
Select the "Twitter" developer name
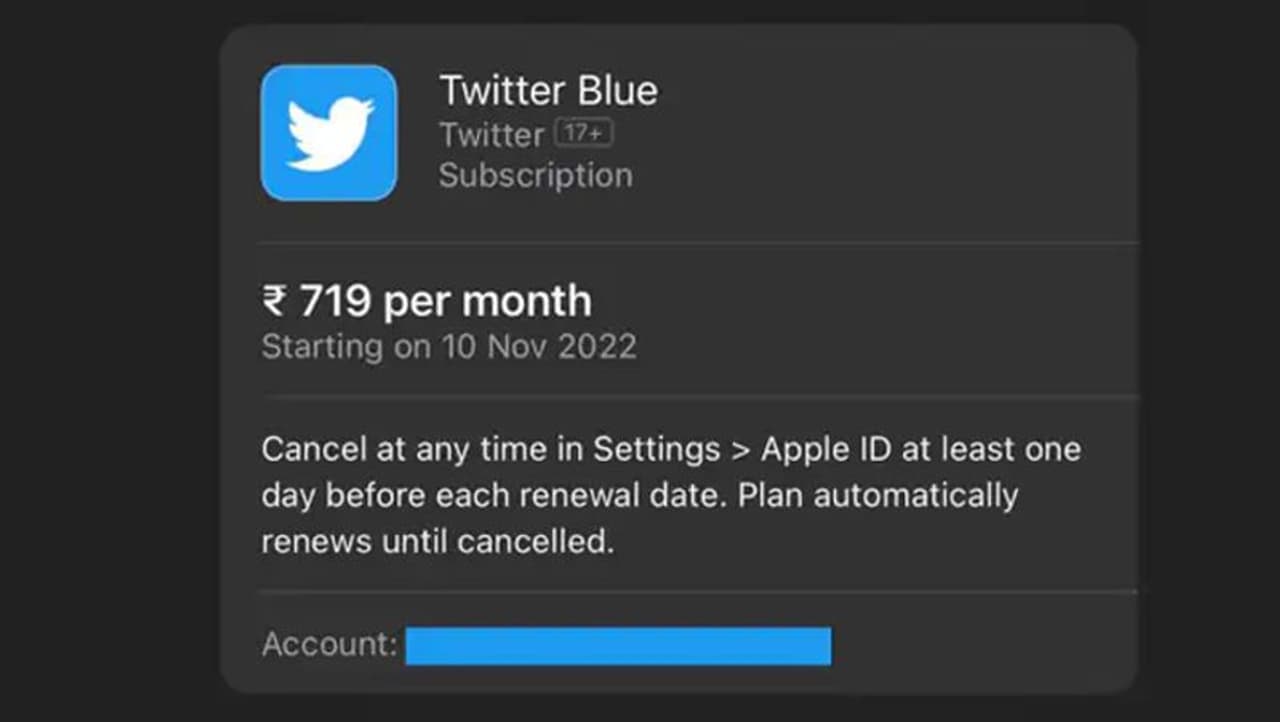[491, 134]
